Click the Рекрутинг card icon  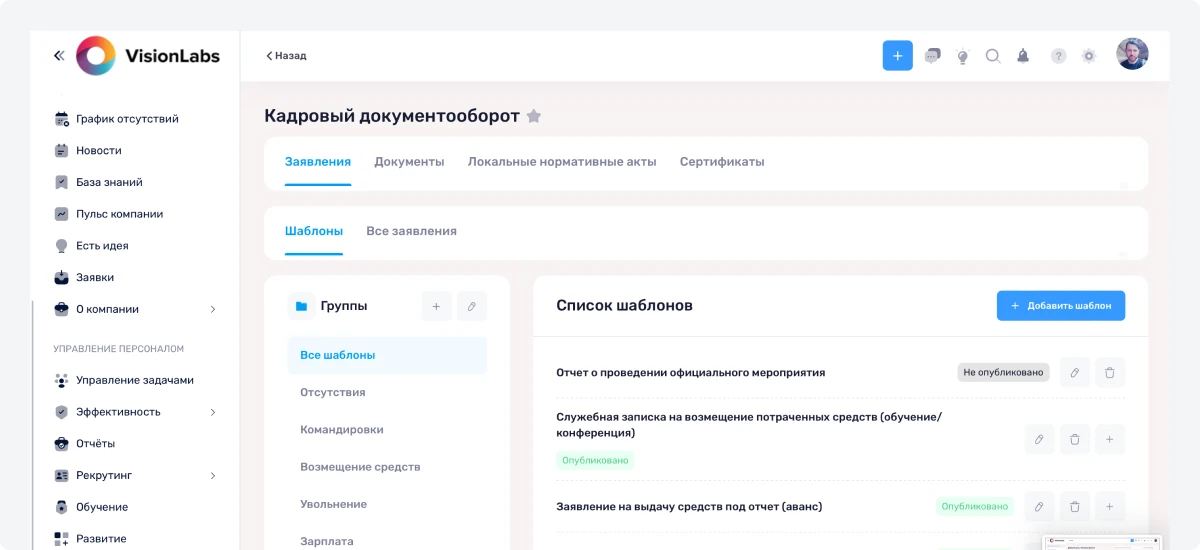61,475
